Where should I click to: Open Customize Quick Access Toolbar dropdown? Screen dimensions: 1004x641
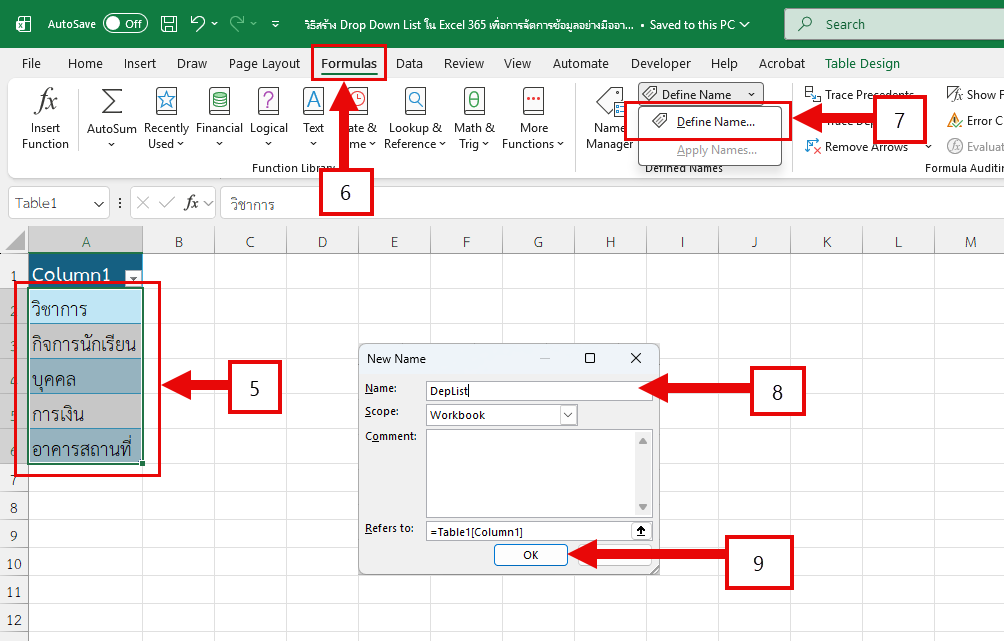click(x=275, y=24)
